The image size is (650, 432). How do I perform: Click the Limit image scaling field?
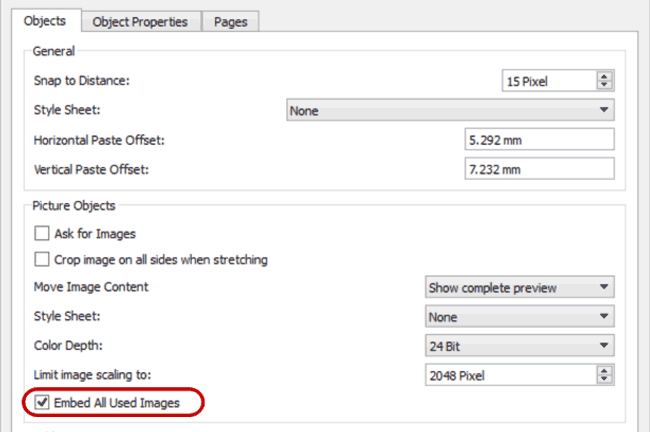coord(511,375)
